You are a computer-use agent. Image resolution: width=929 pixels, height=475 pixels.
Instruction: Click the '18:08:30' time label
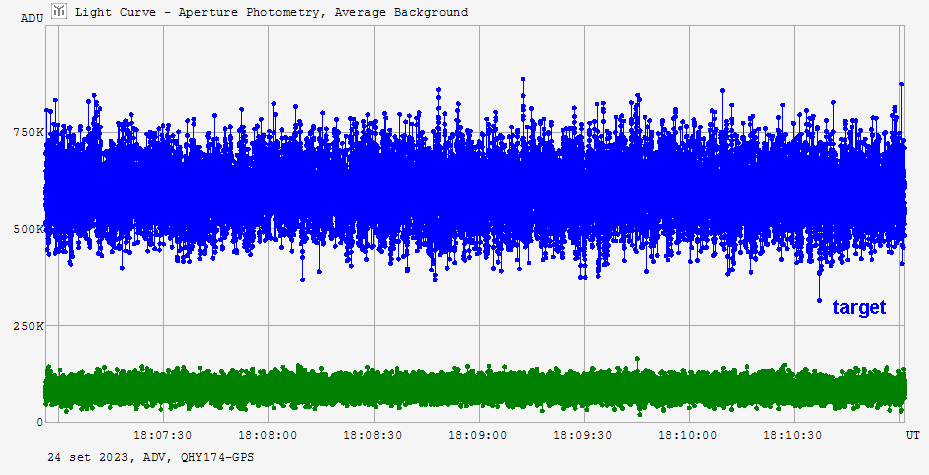[373, 435]
